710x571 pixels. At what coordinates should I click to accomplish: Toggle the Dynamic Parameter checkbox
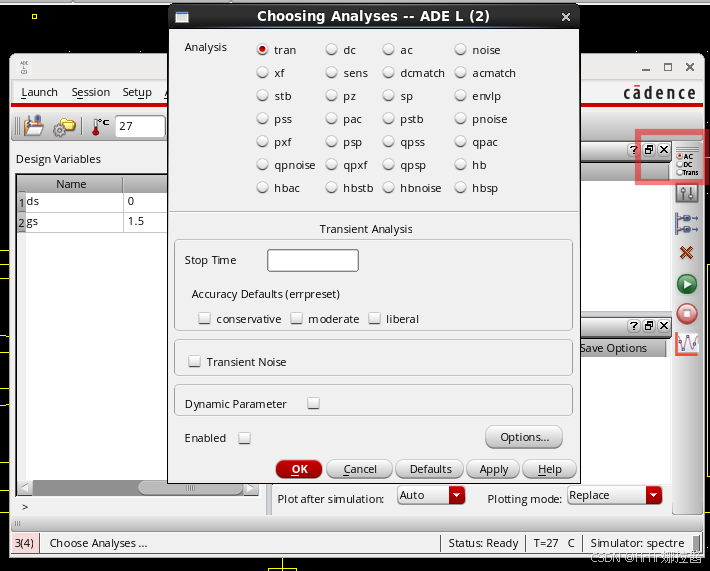313,403
